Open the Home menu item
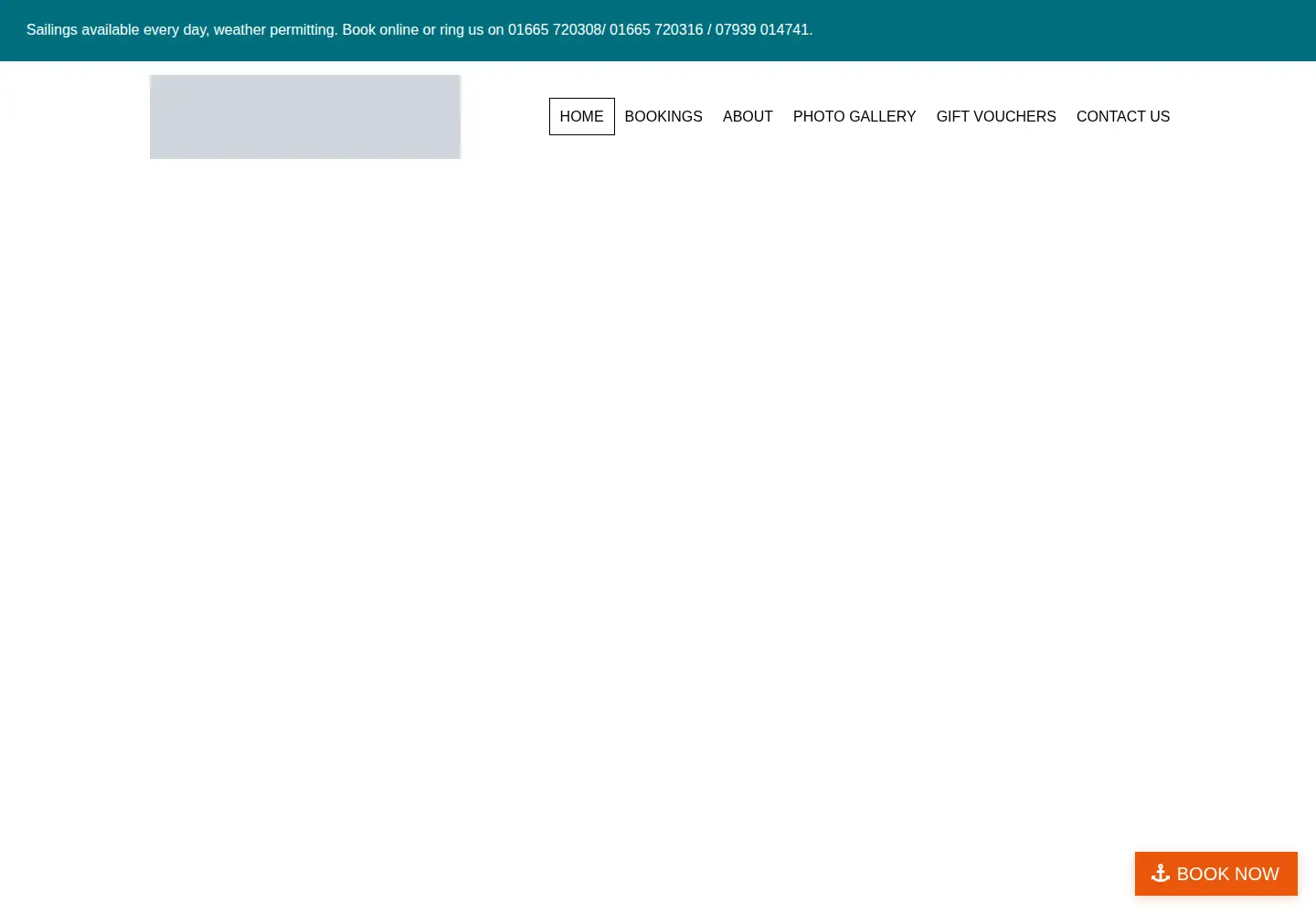The image size is (1316, 914). point(581,116)
